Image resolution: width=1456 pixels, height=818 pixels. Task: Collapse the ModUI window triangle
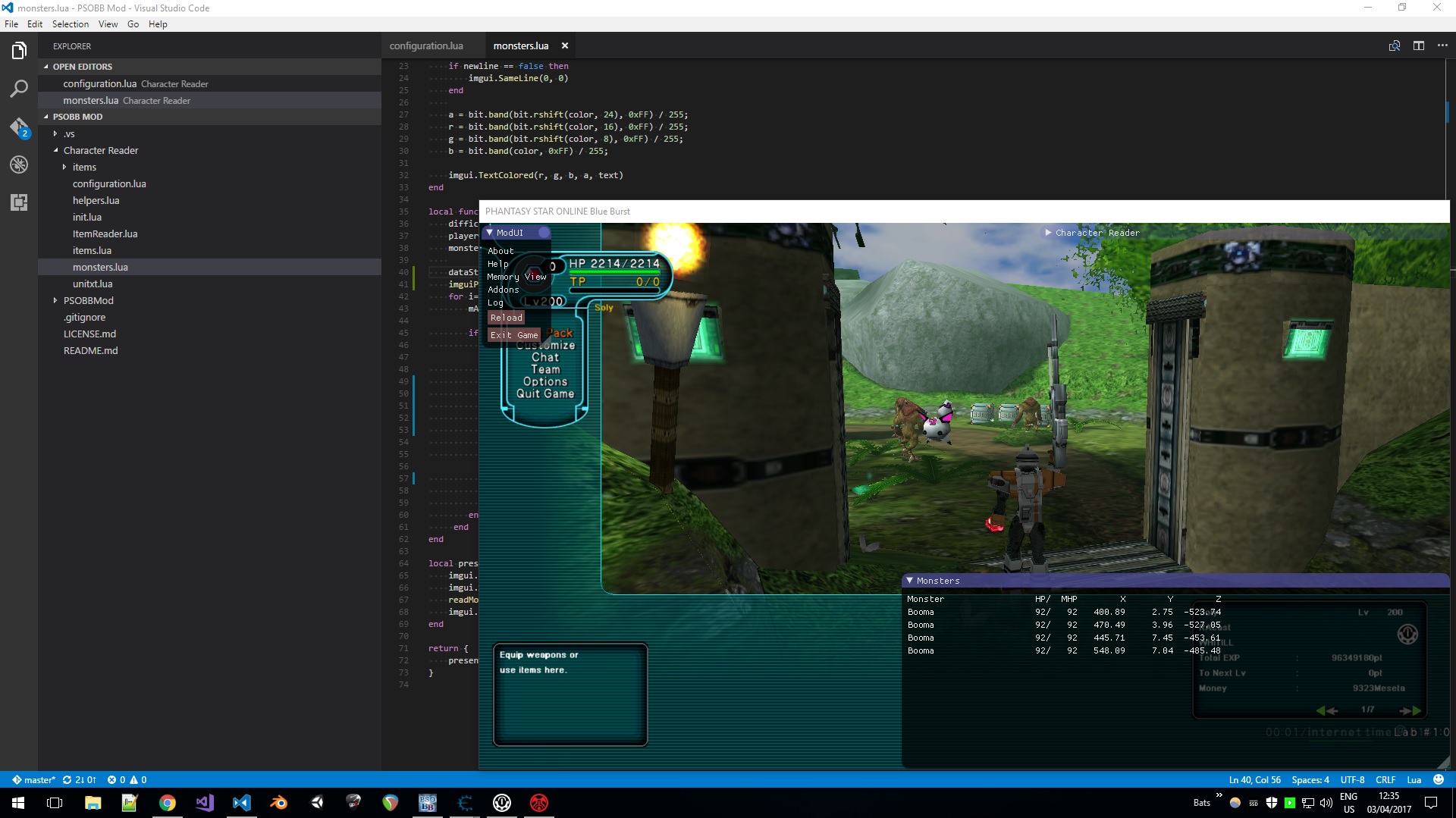(x=490, y=233)
